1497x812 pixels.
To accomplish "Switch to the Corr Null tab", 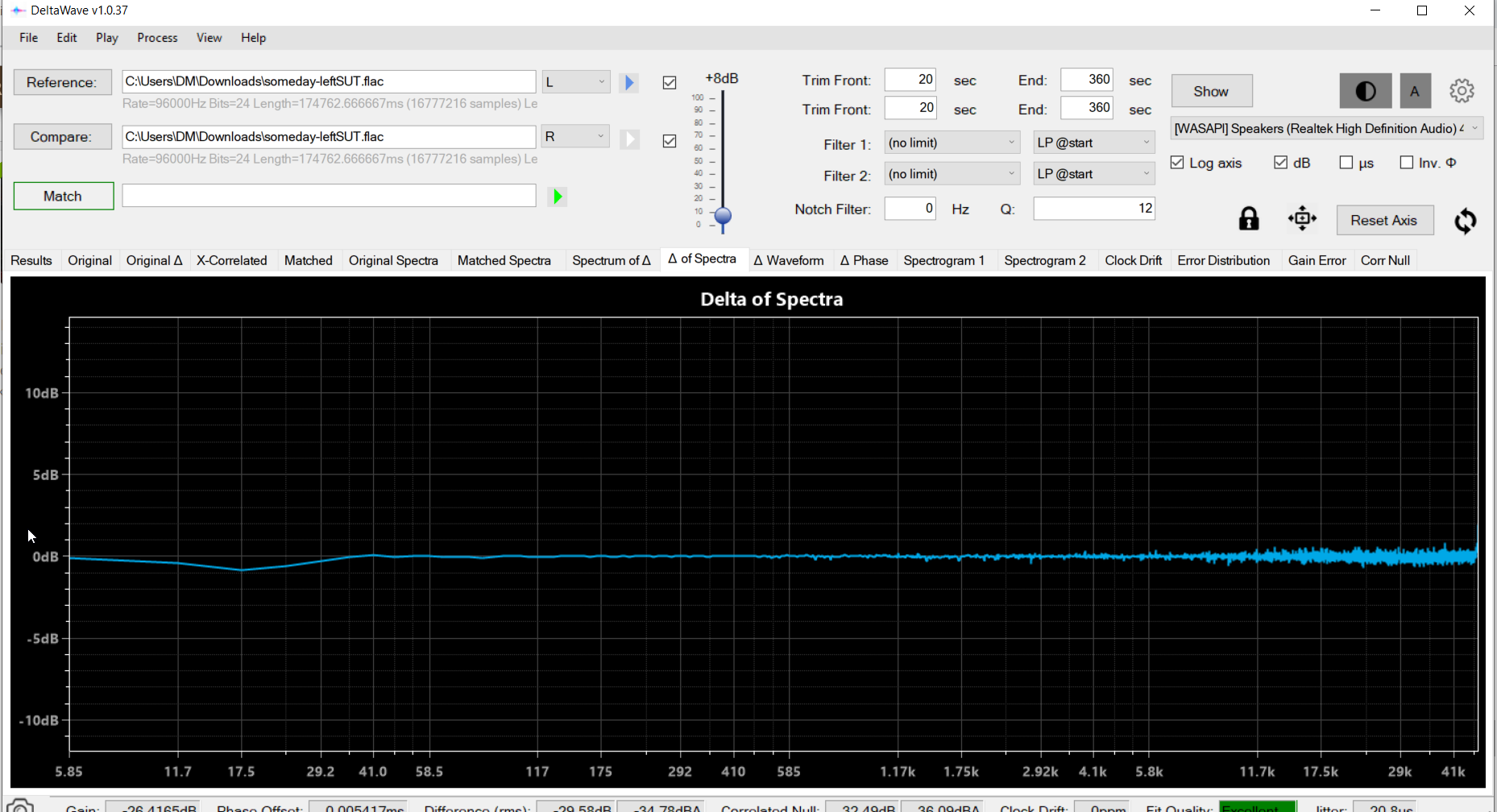I will (1386, 260).
